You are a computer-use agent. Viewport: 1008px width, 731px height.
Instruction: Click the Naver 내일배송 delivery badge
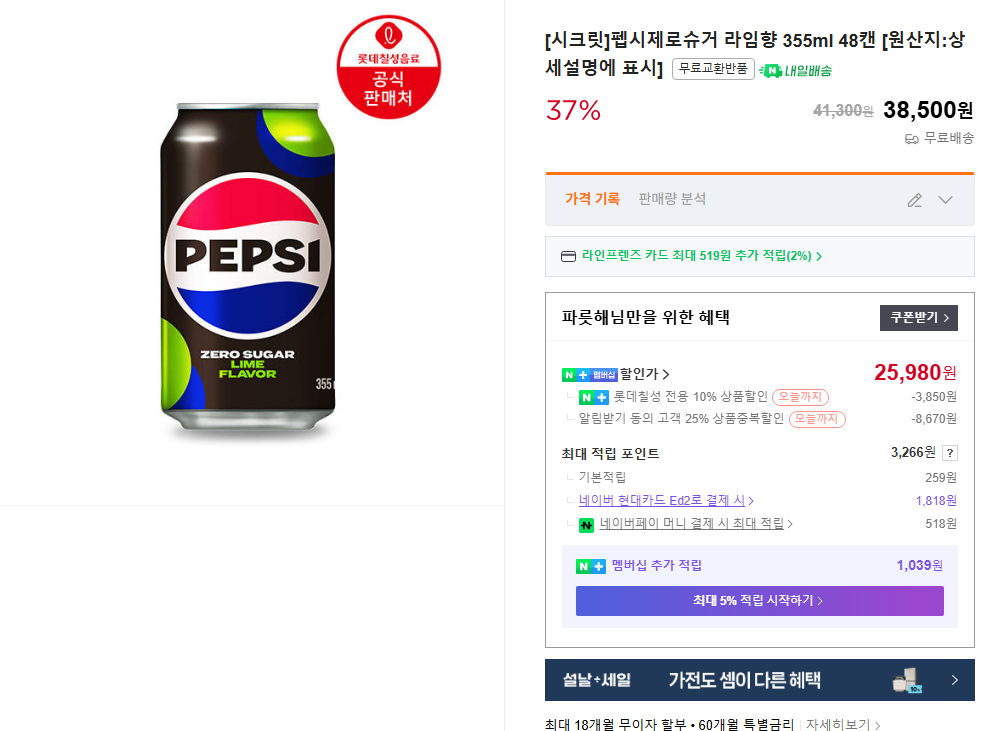pyautogui.click(x=796, y=70)
